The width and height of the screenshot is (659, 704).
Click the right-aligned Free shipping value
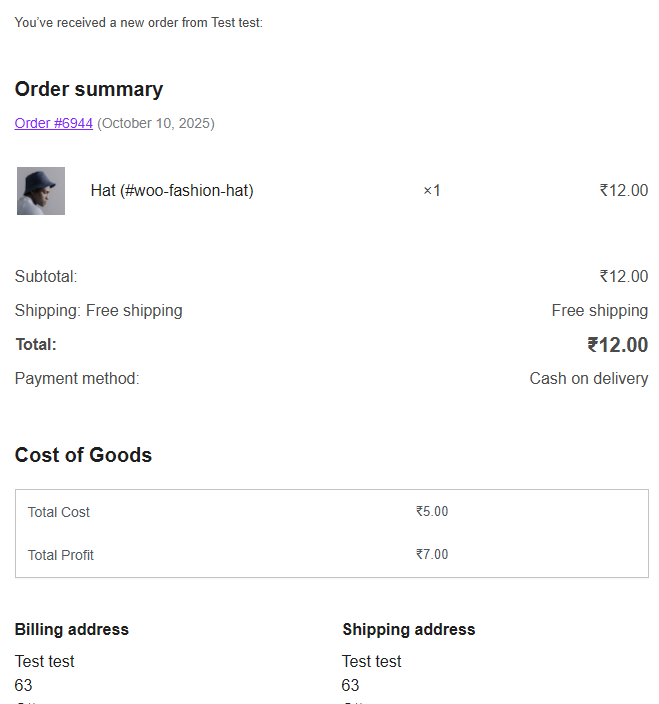pyautogui.click(x=599, y=310)
